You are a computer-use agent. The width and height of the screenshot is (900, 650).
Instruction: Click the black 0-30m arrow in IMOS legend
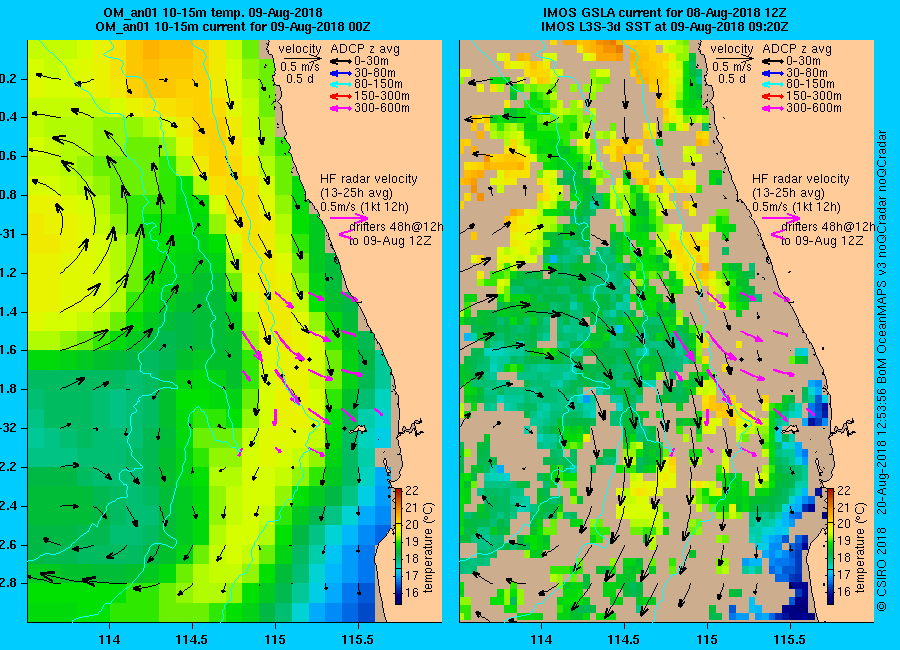coord(772,61)
